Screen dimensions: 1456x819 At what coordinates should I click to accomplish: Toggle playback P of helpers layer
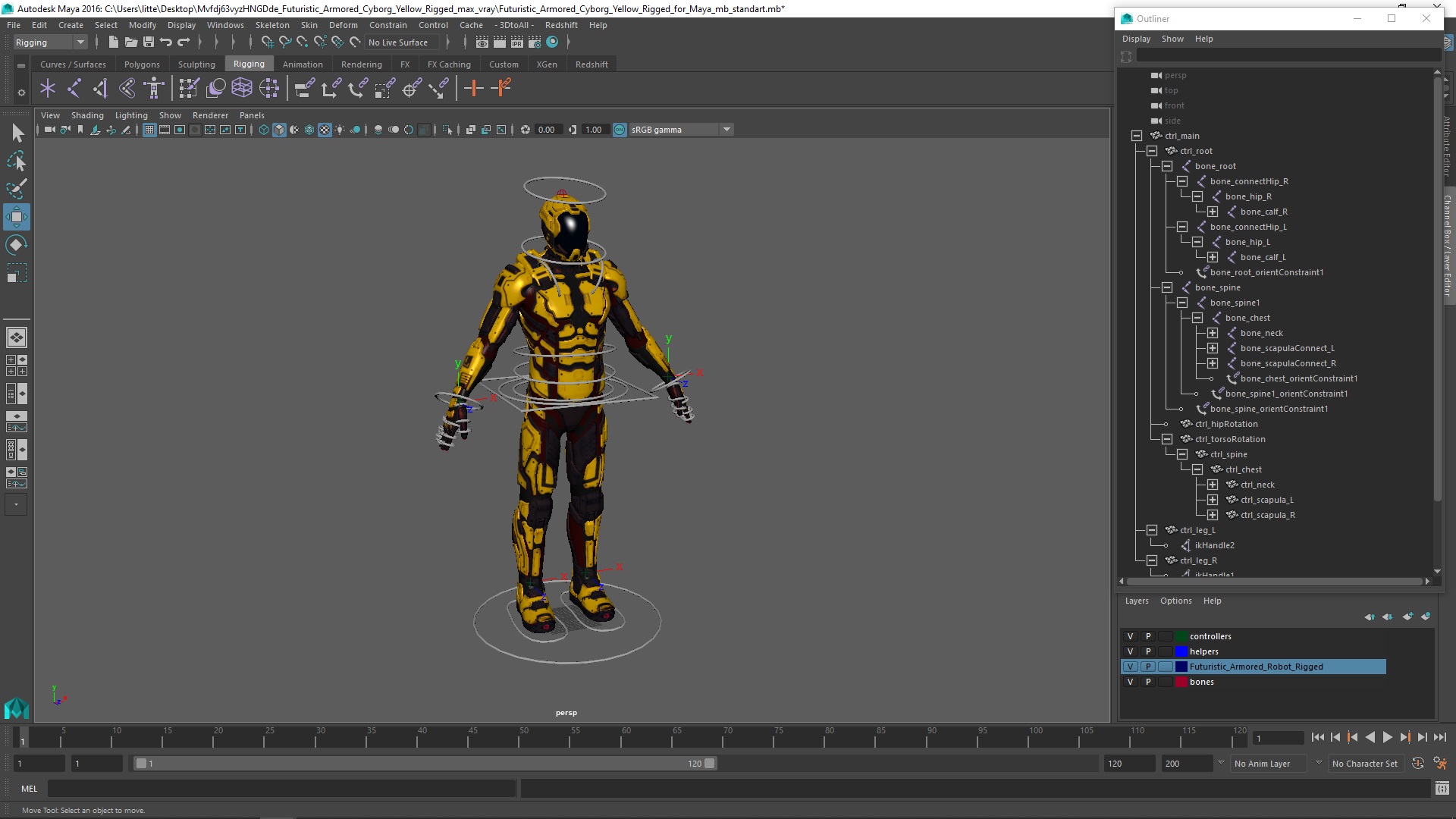tap(1148, 651)
